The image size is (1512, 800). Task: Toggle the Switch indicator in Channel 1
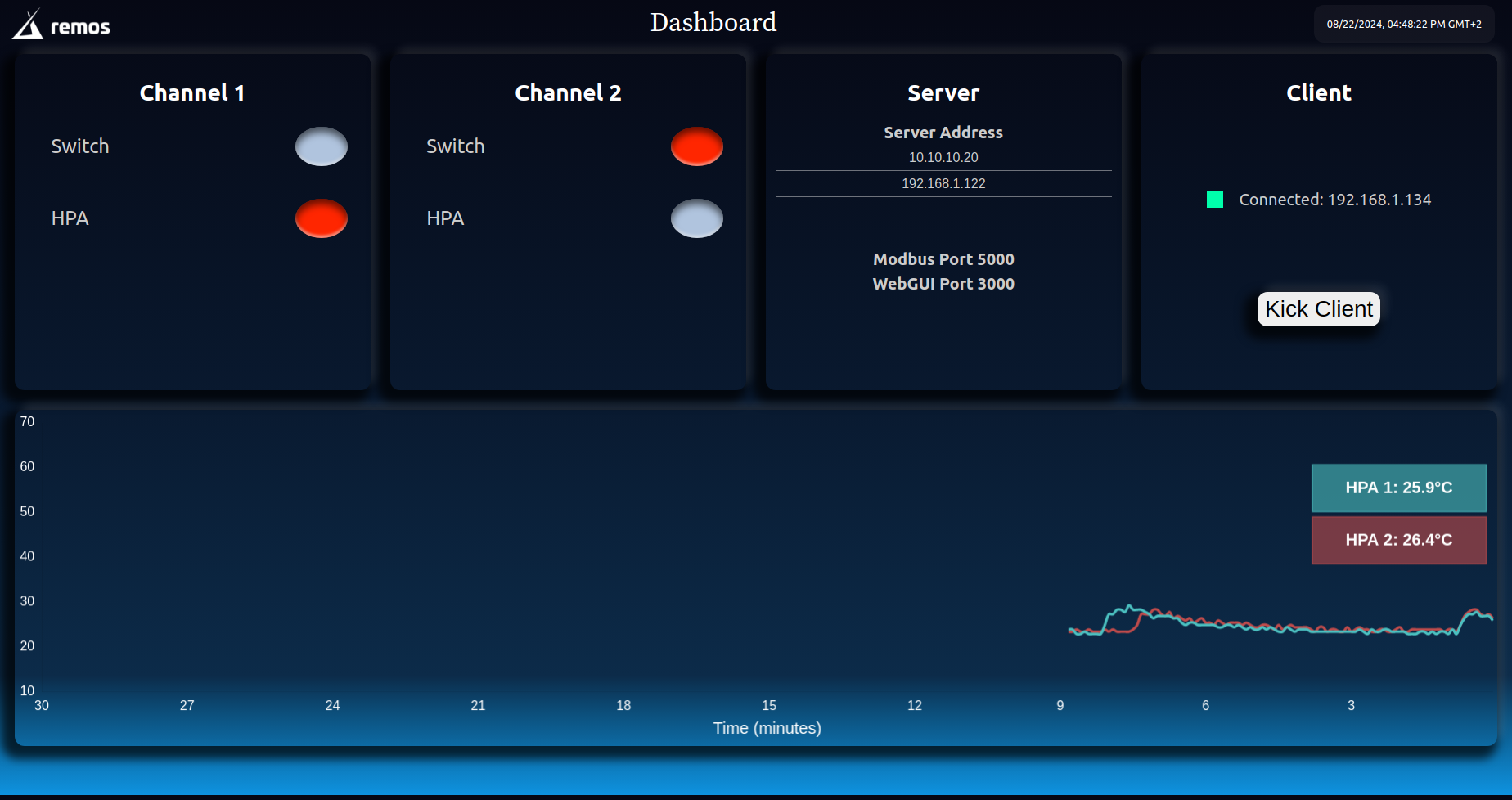tap(321, 146)
